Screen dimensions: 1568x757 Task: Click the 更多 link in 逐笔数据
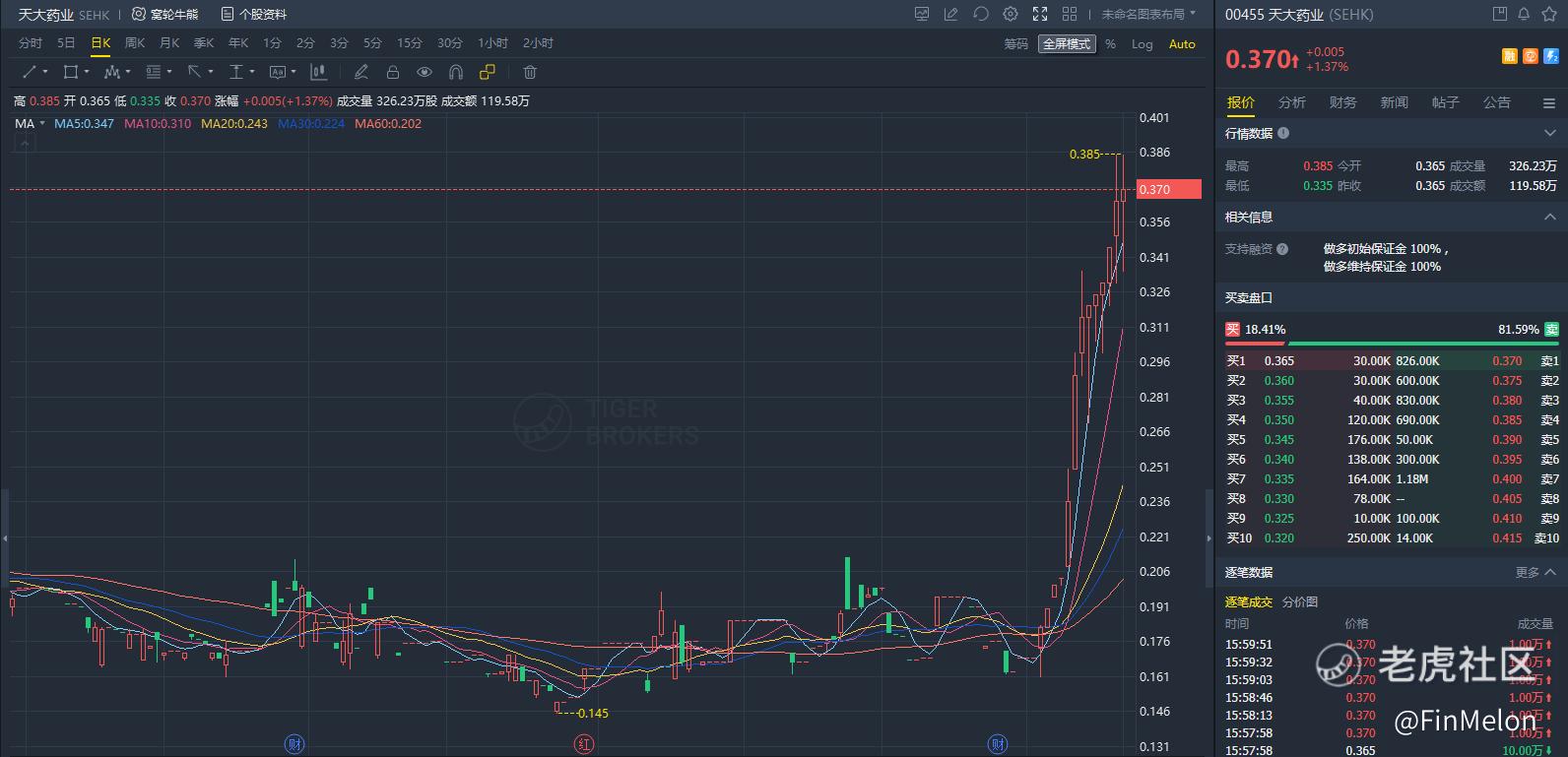coord(1535,572)
